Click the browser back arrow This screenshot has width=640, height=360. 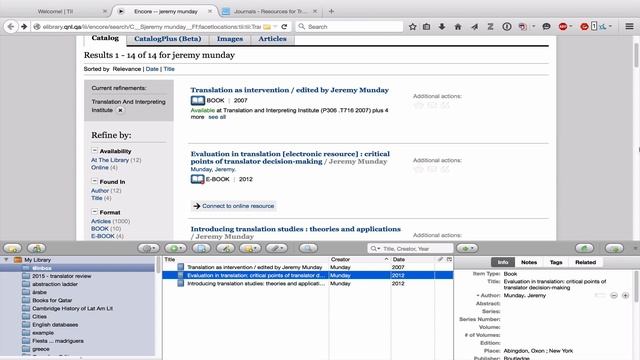coord(11,27)
